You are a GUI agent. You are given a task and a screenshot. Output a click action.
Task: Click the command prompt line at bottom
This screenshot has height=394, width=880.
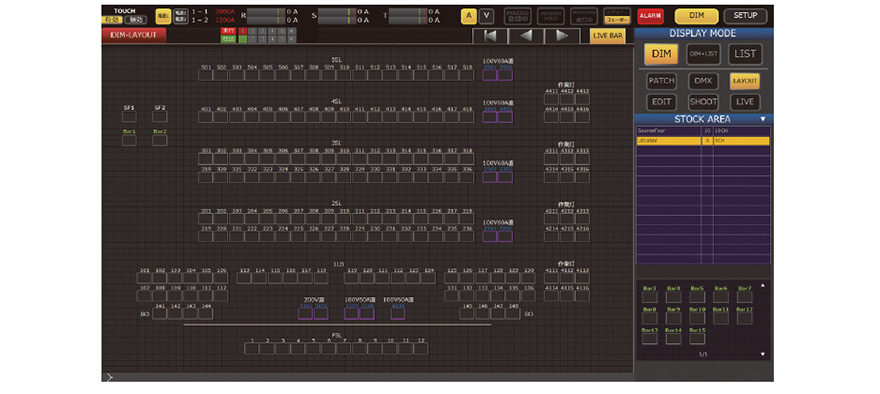pos(368,378)
